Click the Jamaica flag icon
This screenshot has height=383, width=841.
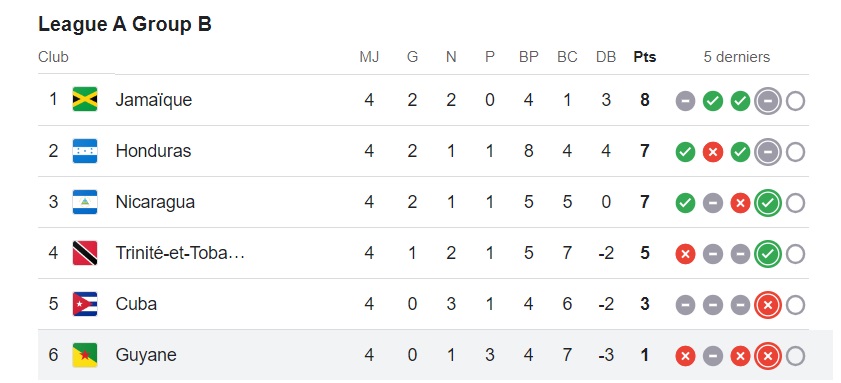[x=85, y=99]
